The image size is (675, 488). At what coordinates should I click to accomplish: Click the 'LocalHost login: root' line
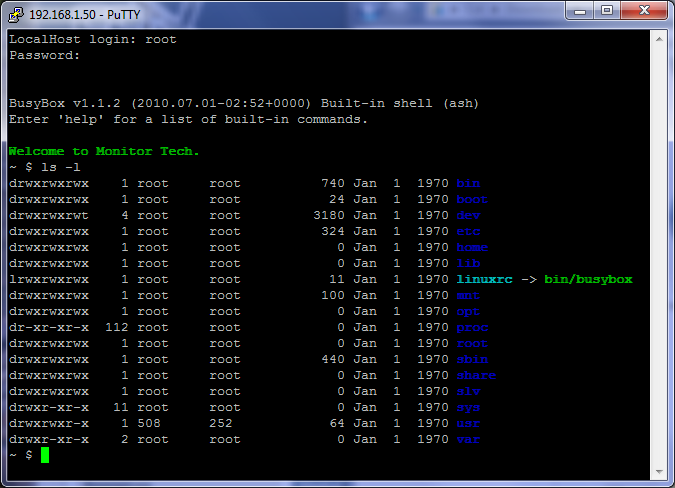pos(93,40)
